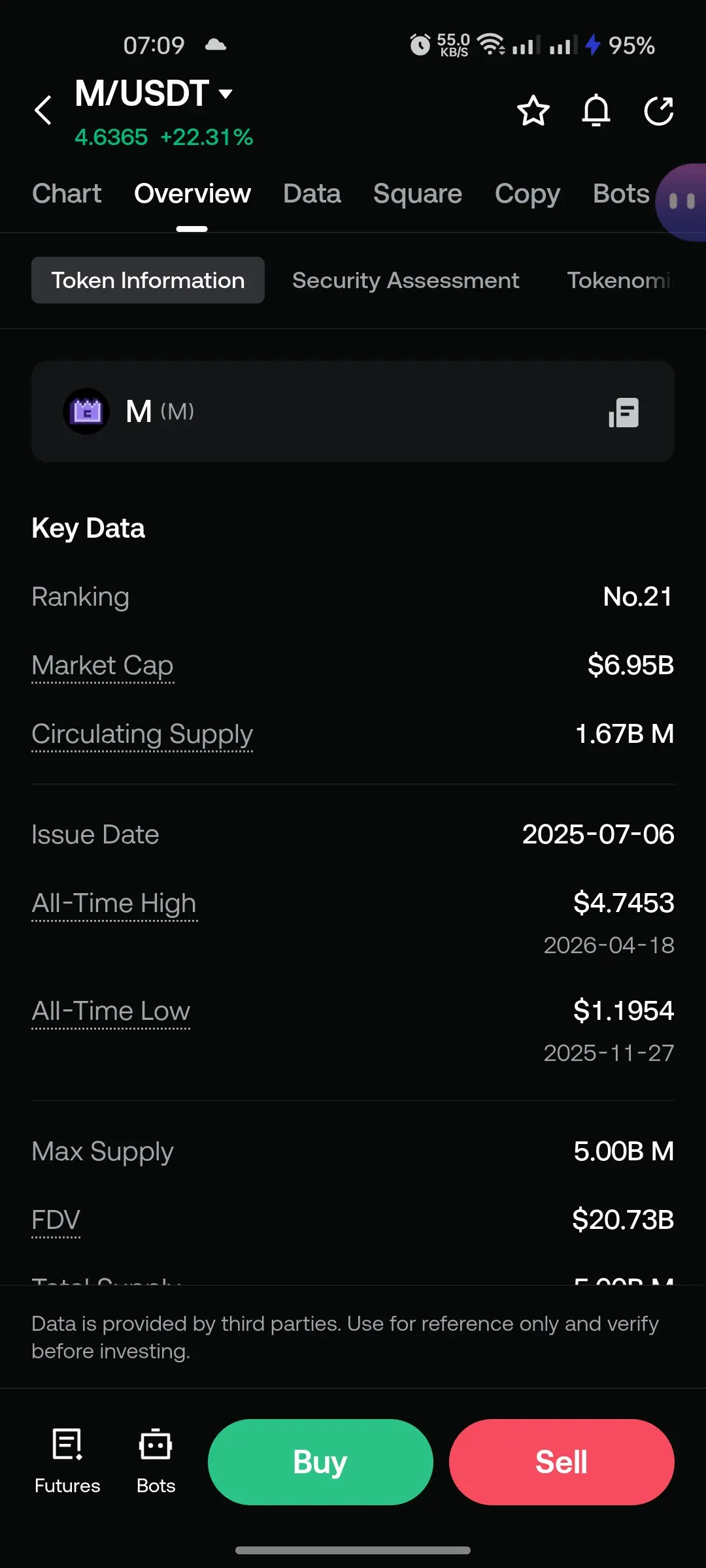Viewport: 706px width, 1568px height.
Task: Tap the M token logo
Action: pyautogui.click(x=86, y=412)
